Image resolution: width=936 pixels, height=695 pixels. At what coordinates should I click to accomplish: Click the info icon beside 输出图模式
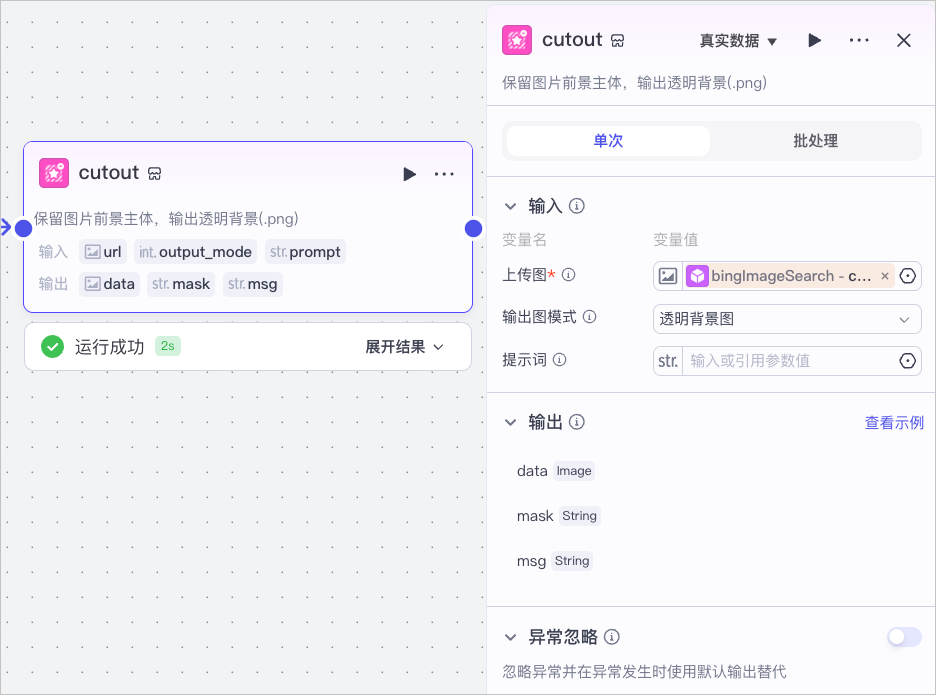click(589, 316)
